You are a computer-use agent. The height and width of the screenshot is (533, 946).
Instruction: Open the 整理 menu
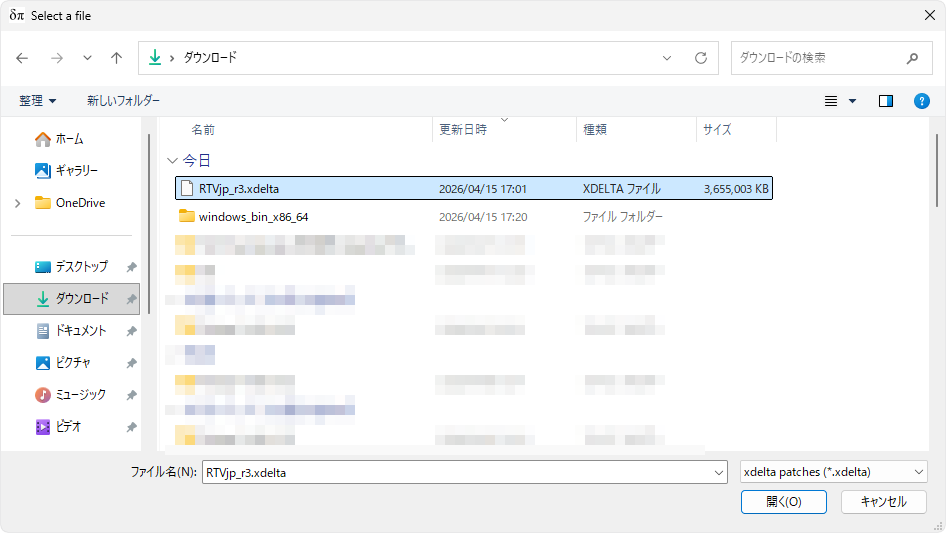[38, 101]
